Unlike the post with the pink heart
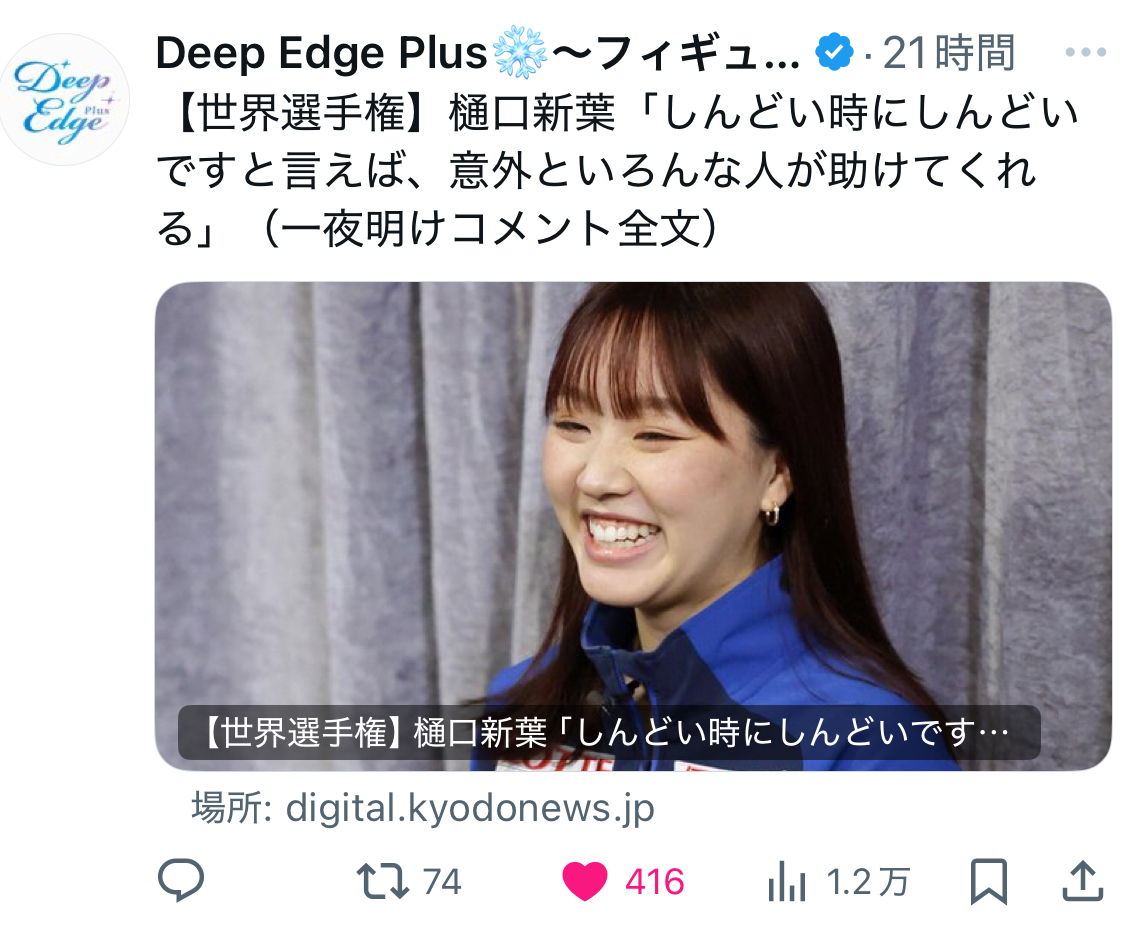 [584, 882]
